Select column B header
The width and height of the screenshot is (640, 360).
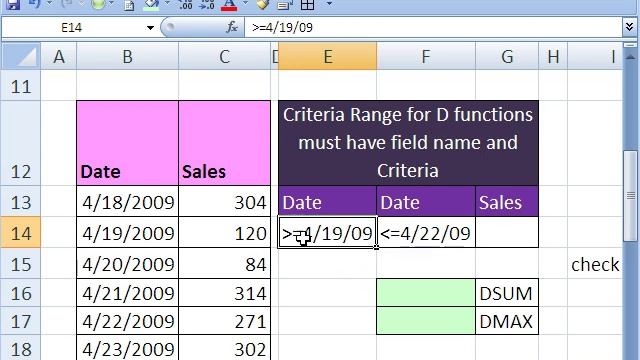point(127,56)
